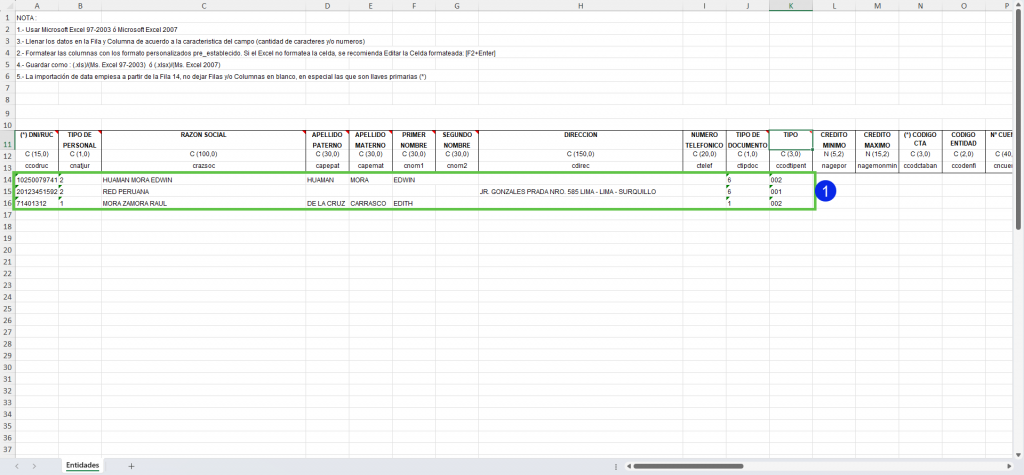This screenshot has width=1024, height=475.
Task: Select the APELLIDO PATERNO header cell
Action: click(327, 140)
